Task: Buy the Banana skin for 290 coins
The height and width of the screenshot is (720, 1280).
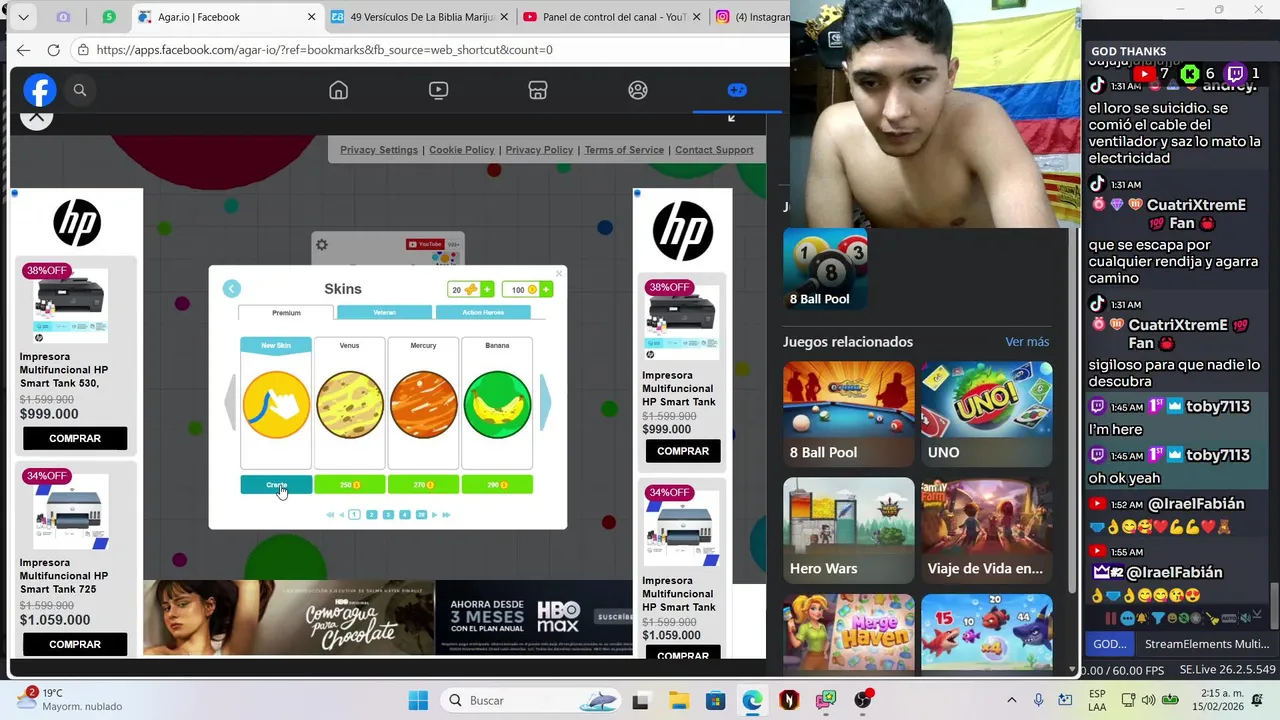Action: point(497,485)
